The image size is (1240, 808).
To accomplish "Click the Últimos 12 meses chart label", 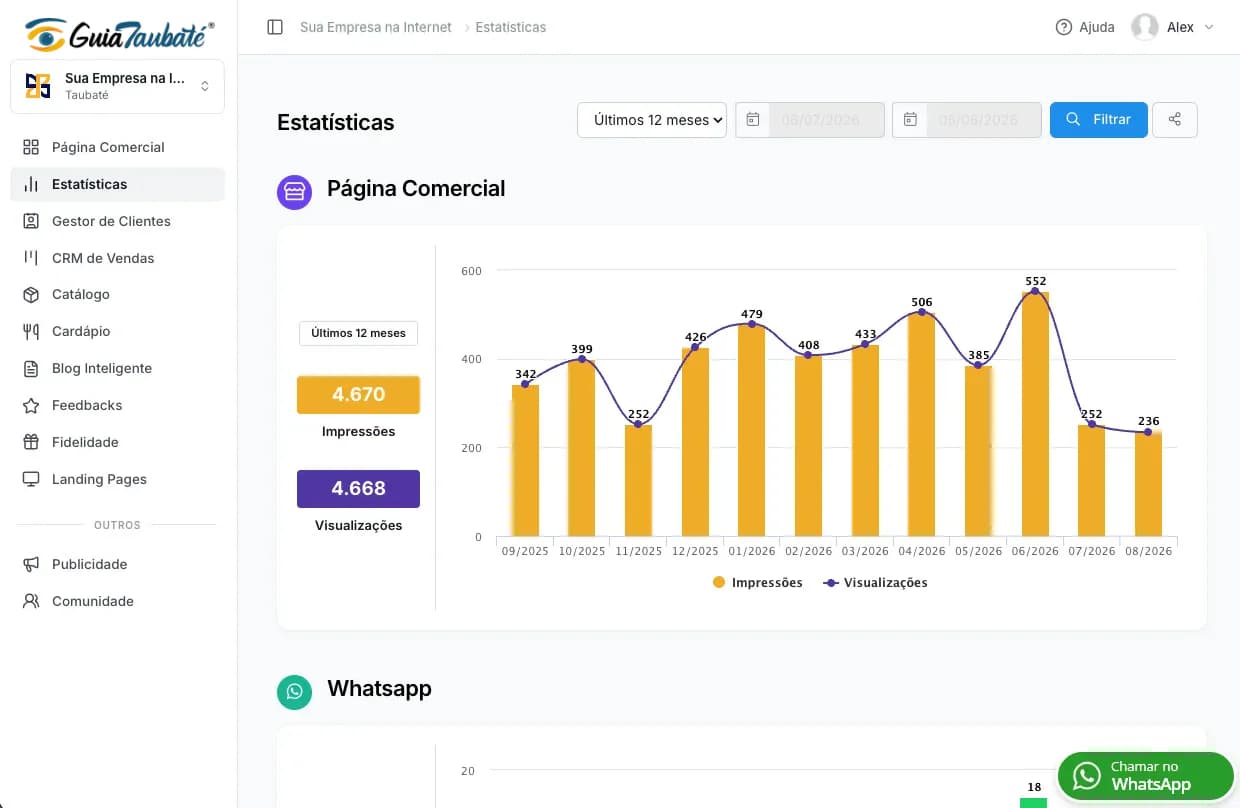I will (358, 333).
